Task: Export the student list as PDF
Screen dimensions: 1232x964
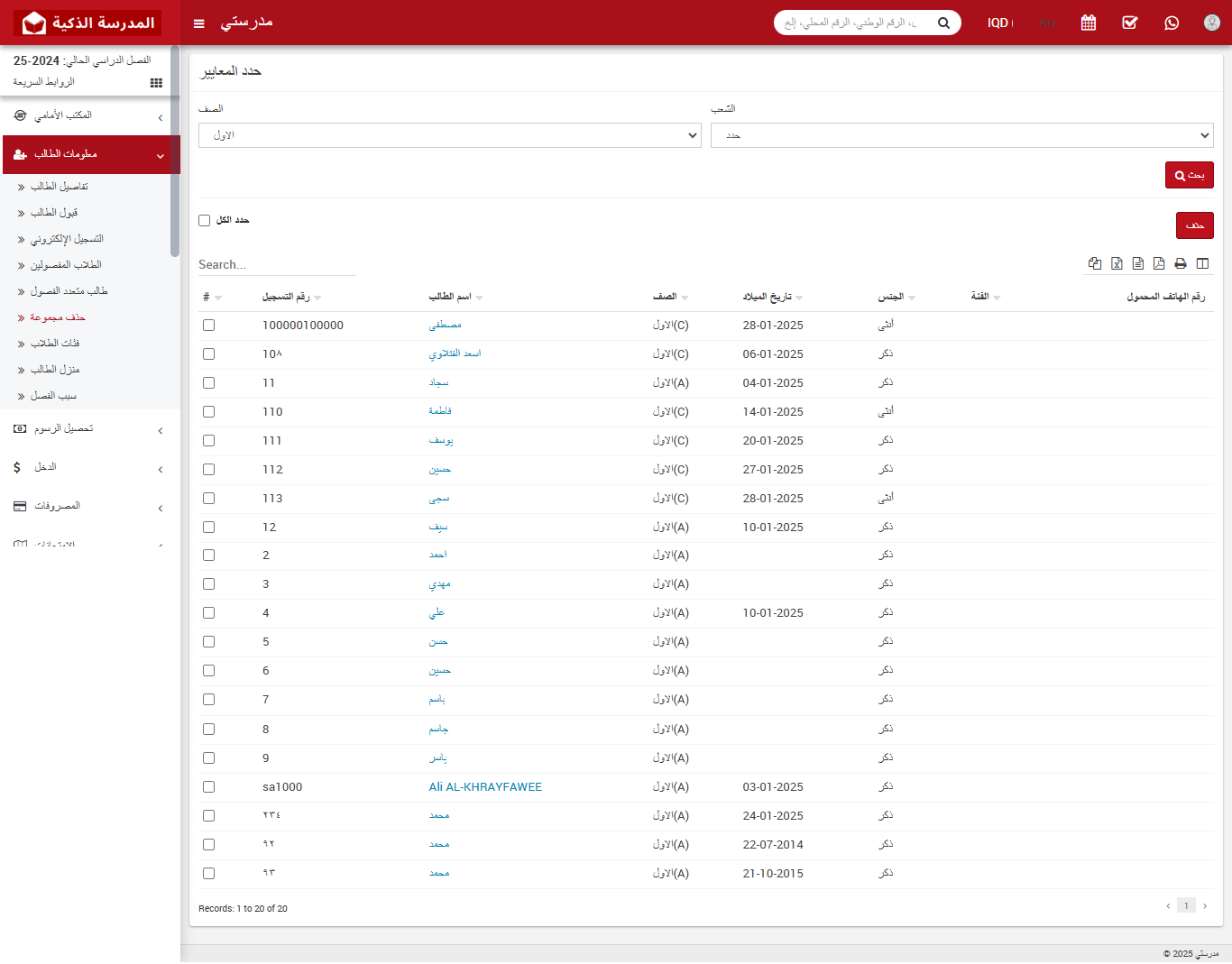Action: click(x=1159, y=263)
